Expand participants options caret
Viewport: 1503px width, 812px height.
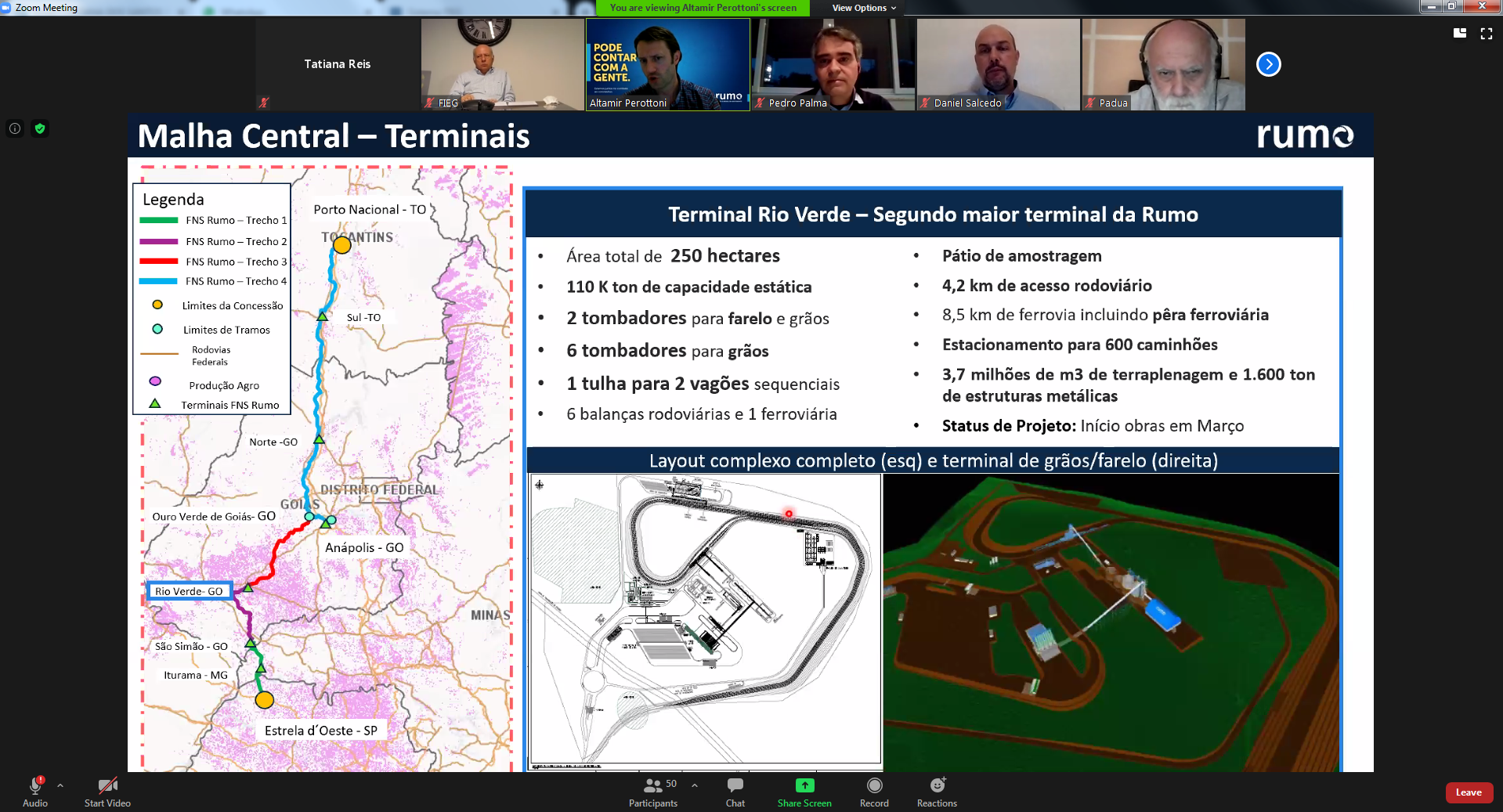695,785
